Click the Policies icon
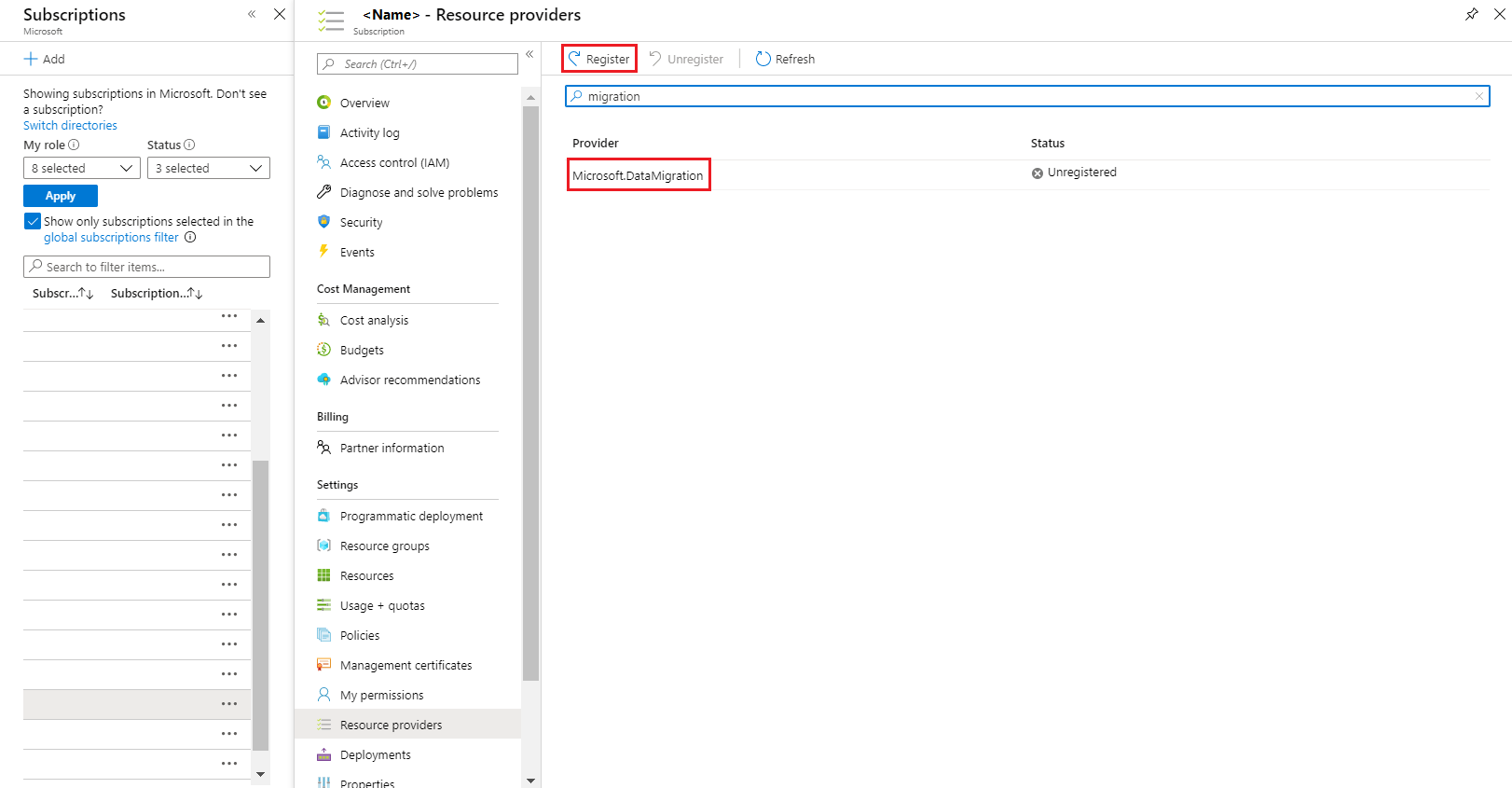Image resolution: width=1512 pixels, height=788 pixels. tap(323, 635)
